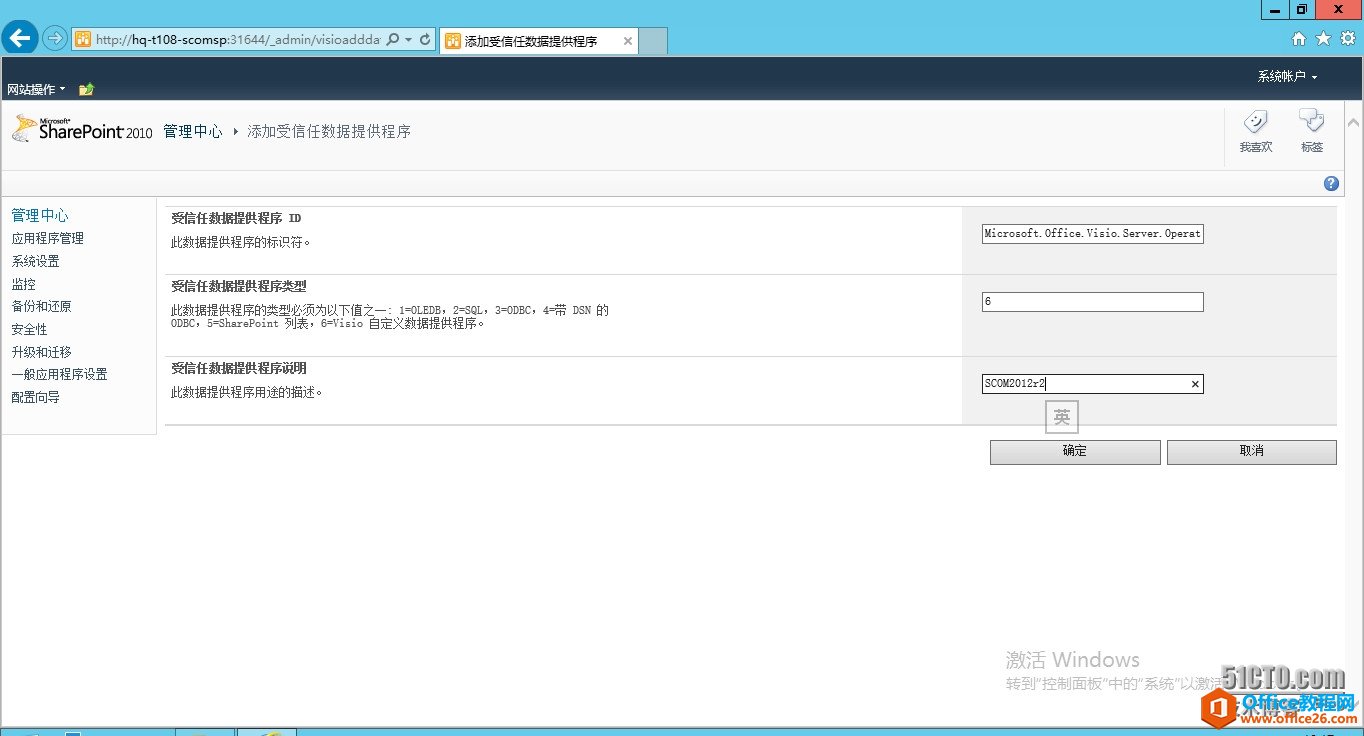The height and width of the screenshot is (736, 1364).
Task: Go to 应用程序管理
Action: tap(48, 238)
